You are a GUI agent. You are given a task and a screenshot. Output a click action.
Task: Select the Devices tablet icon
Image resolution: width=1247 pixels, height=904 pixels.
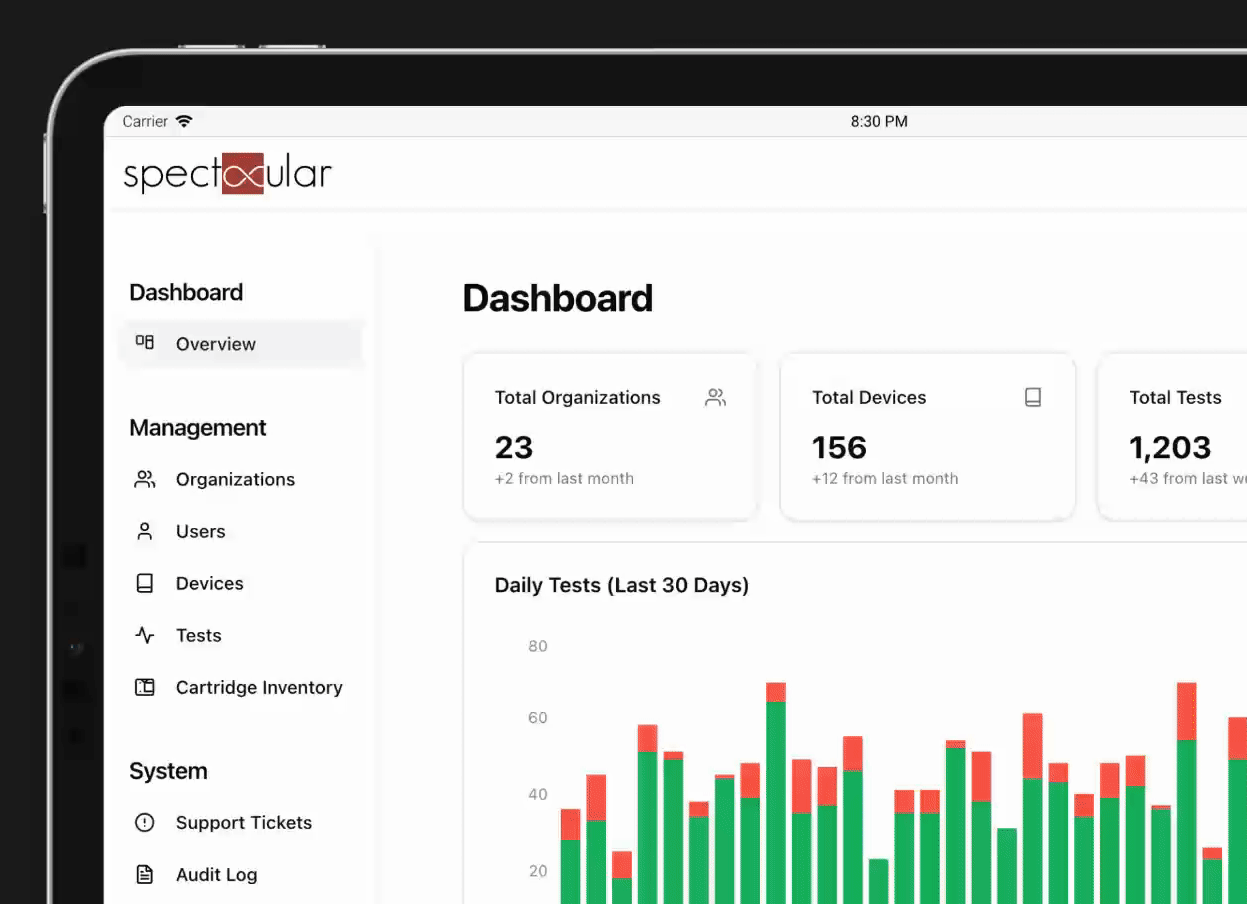point(146,583)
